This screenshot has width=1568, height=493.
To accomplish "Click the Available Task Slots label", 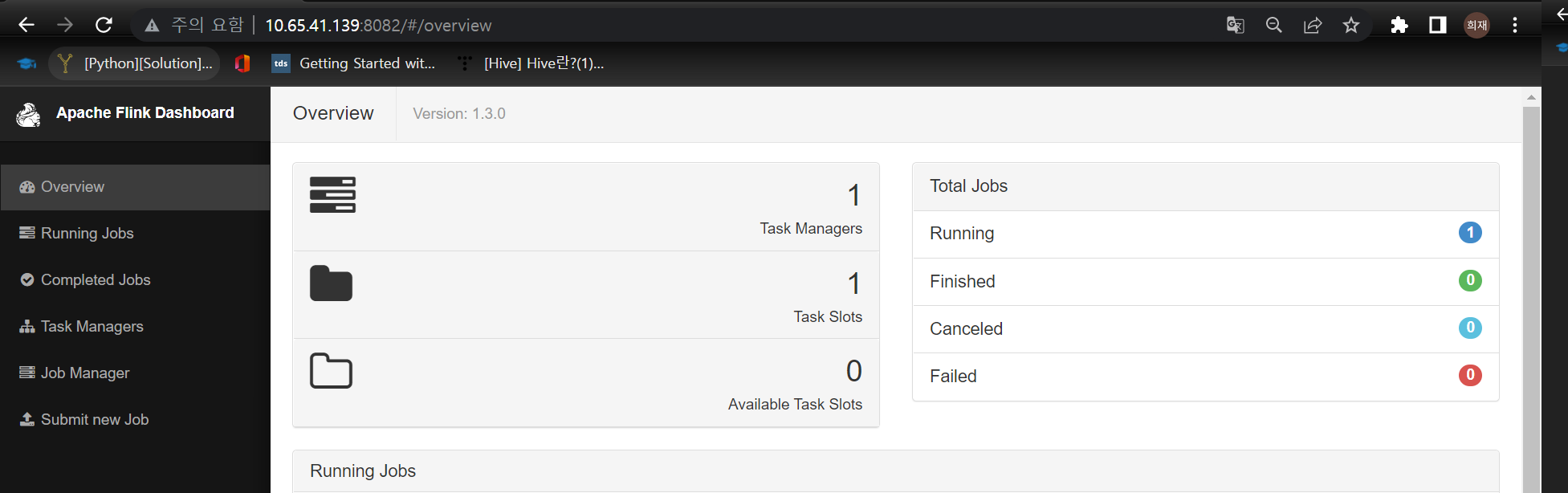I will pos(795,405).
